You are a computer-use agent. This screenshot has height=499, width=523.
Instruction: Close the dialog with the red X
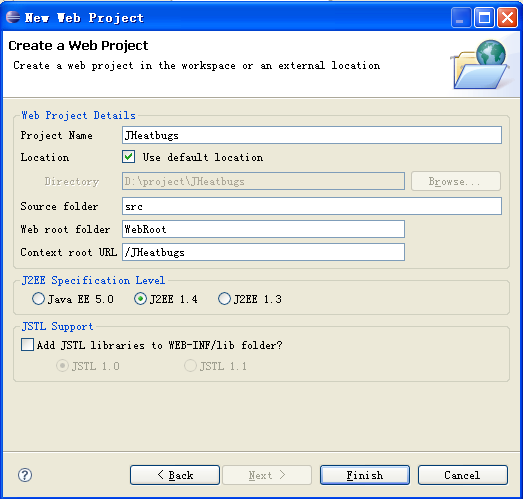coord(507,17)
